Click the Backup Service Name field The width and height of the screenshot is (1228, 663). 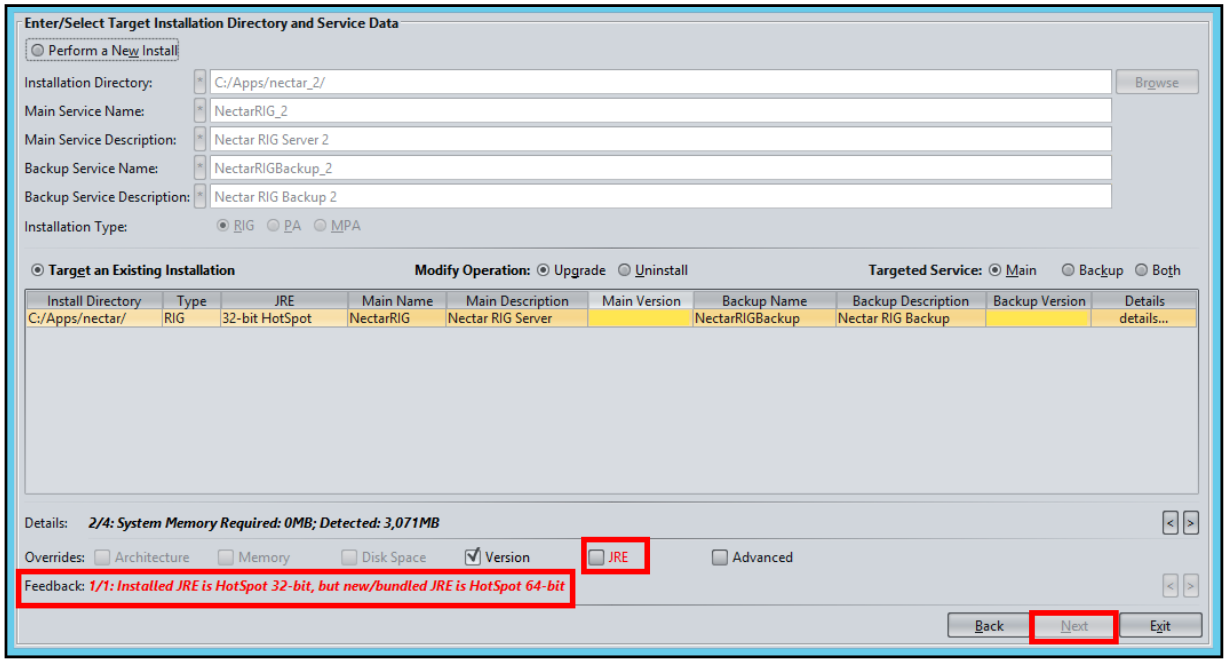coord(660,168)
